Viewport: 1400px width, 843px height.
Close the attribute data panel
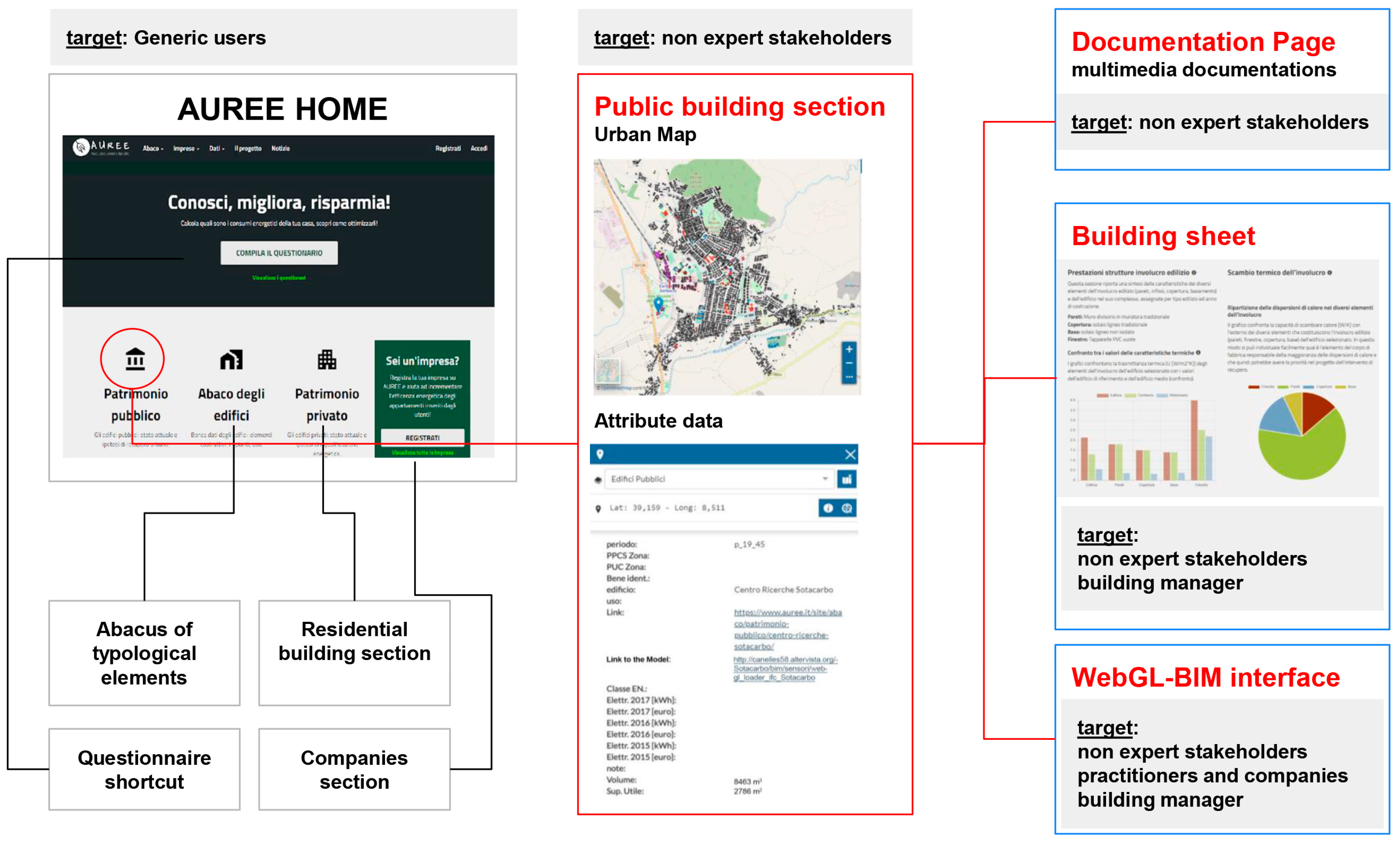point(850,455)
